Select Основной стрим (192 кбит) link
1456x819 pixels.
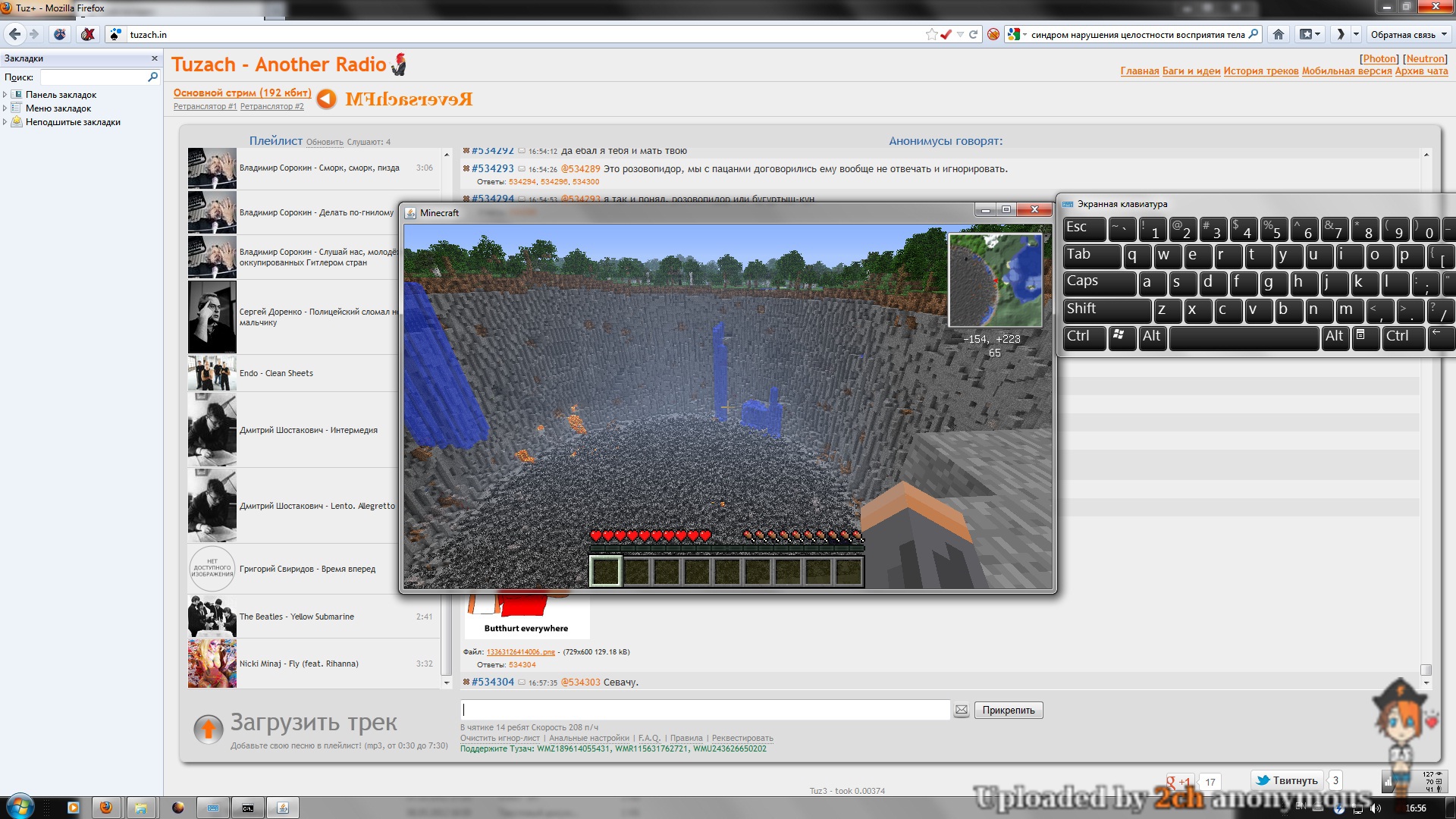point(242,93)
